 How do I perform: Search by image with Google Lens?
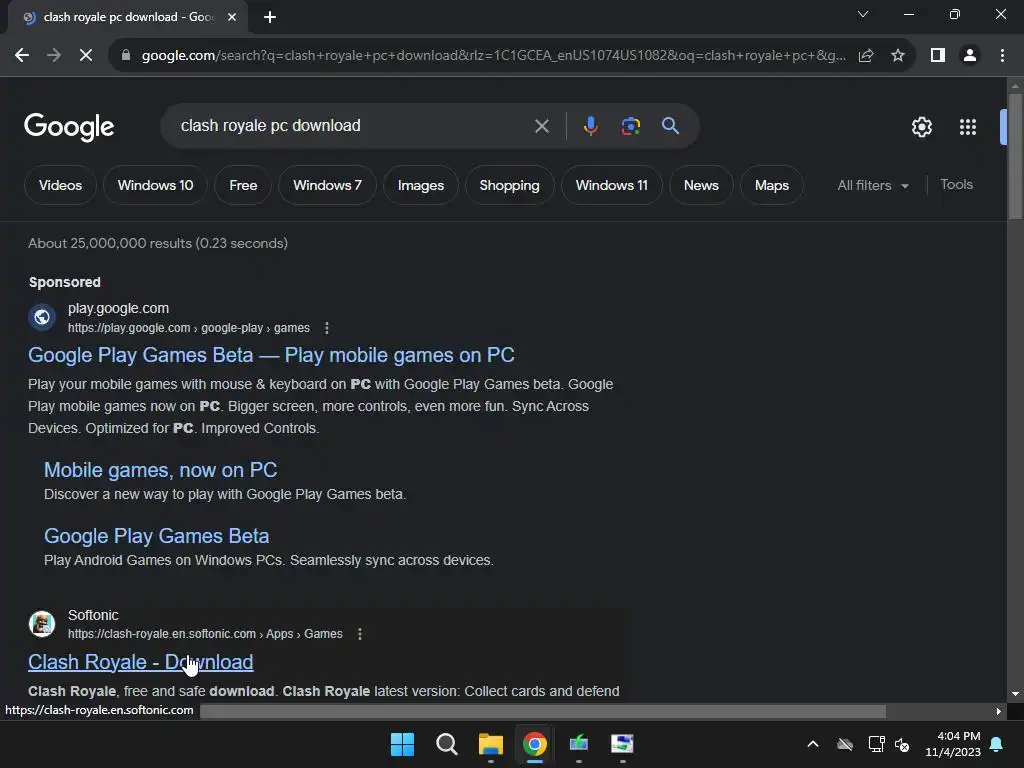click(630, 126)
